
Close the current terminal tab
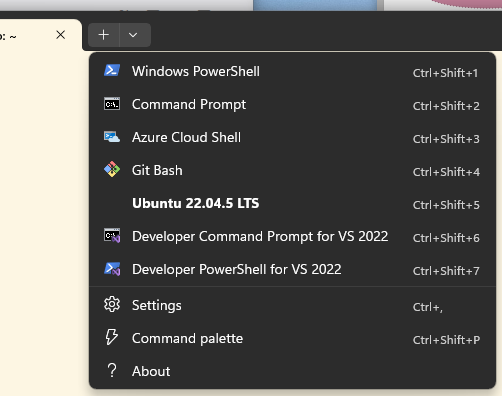pos(61,35)
